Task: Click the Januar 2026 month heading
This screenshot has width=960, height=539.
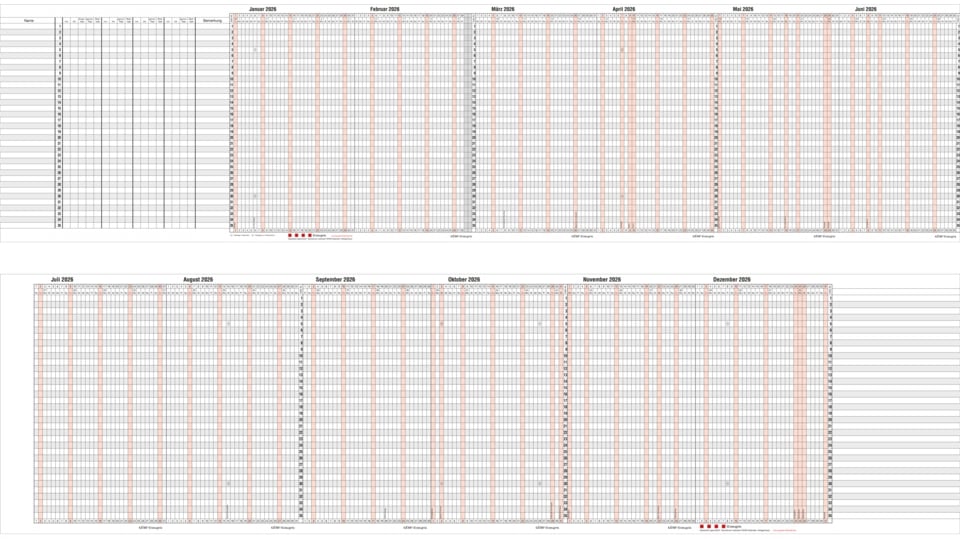Action: (x=263, y=8)
